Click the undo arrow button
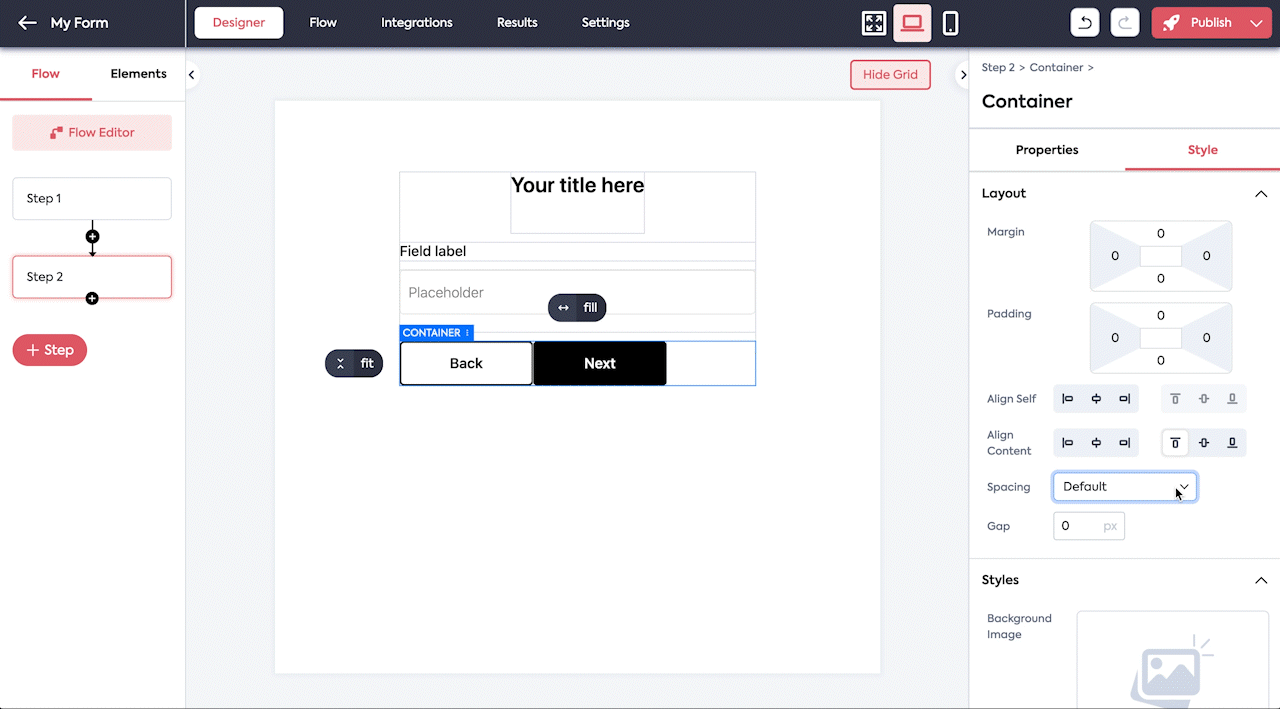Viewport: 1280px width, 709px height. tap(1085, 23)
